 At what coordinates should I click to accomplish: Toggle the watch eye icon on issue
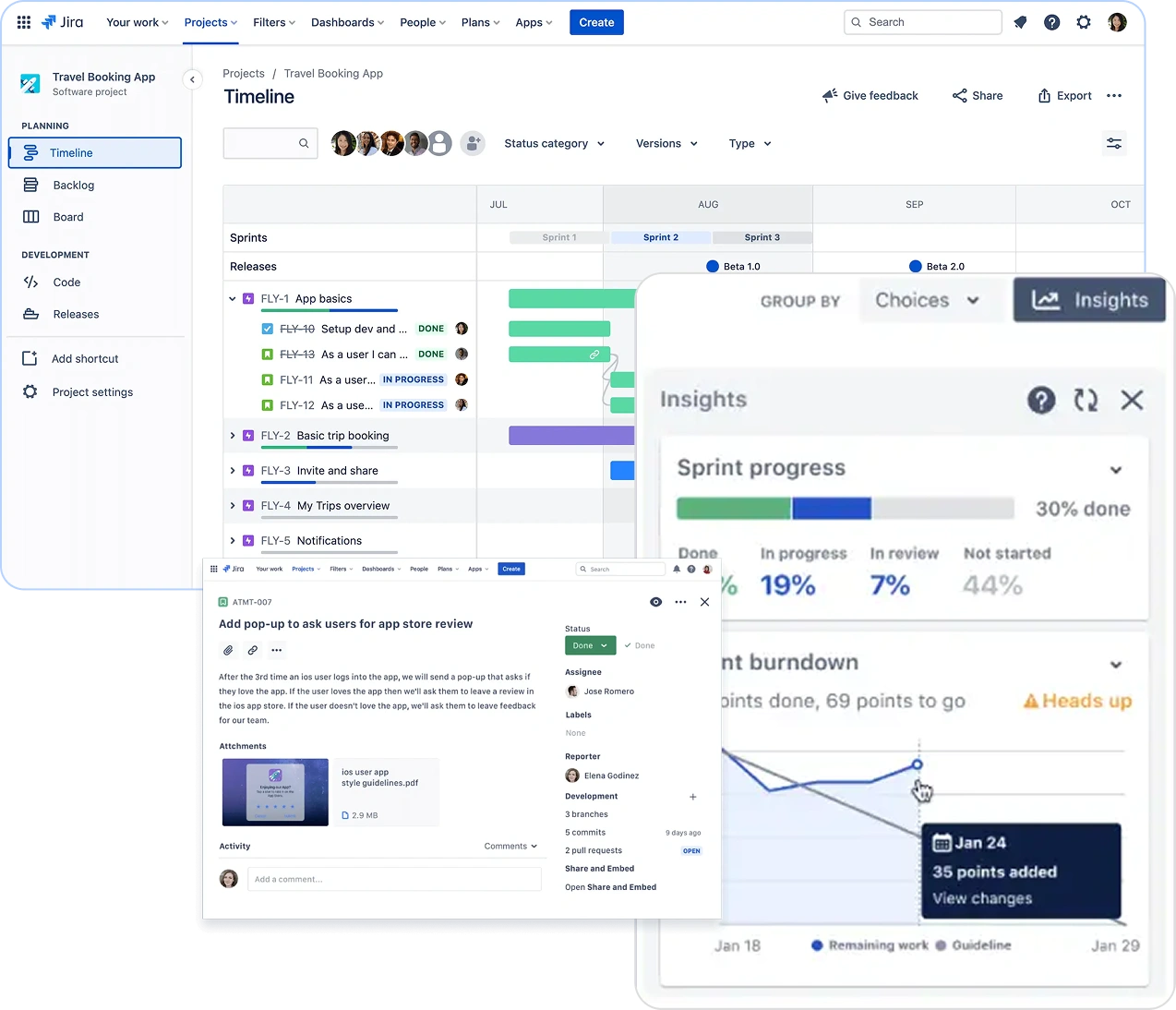click(x=655, y=602)
